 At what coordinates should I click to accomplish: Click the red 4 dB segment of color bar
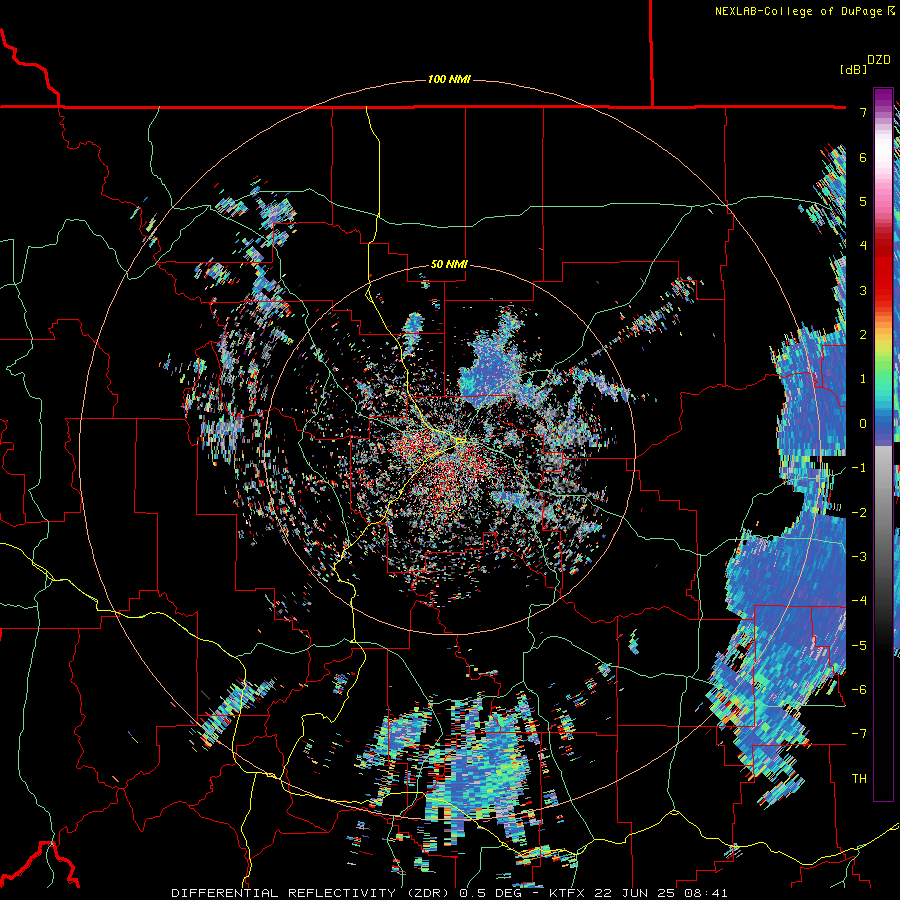pos(883,246)
